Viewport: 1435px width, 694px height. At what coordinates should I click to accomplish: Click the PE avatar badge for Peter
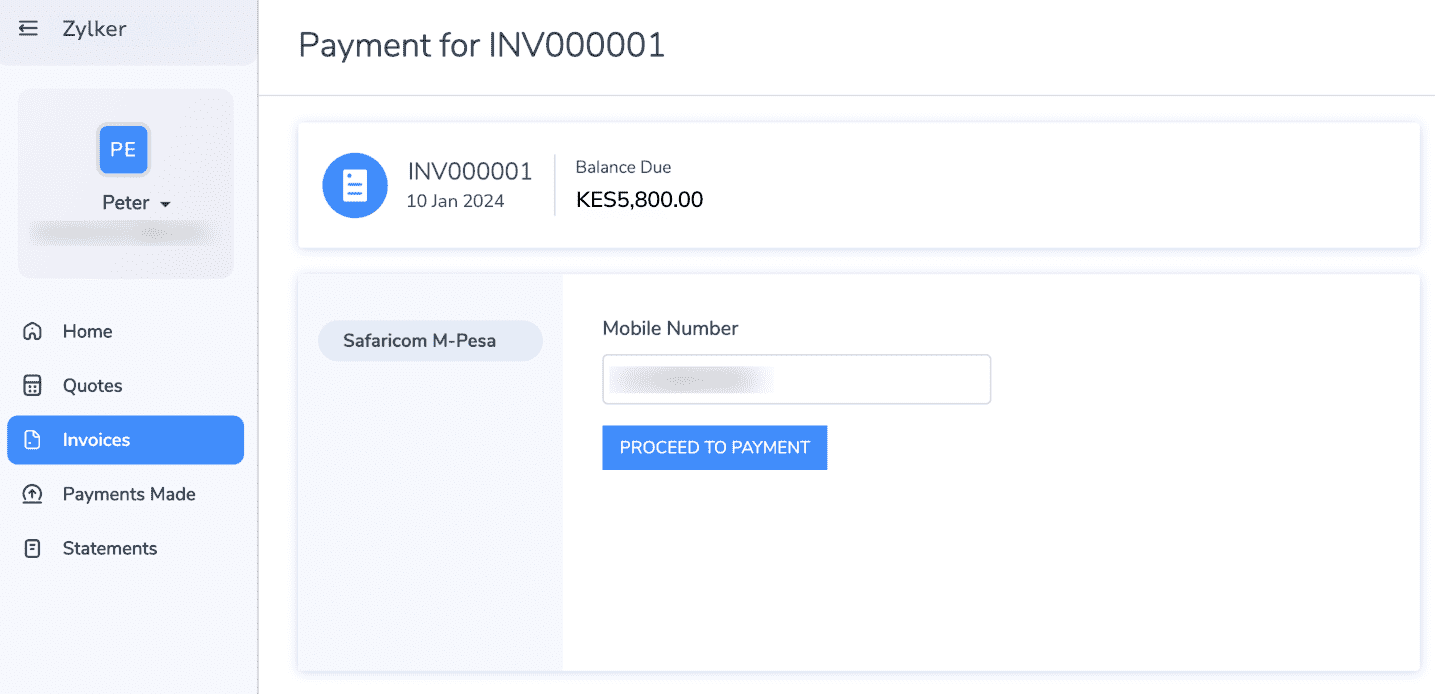(122, 149)
